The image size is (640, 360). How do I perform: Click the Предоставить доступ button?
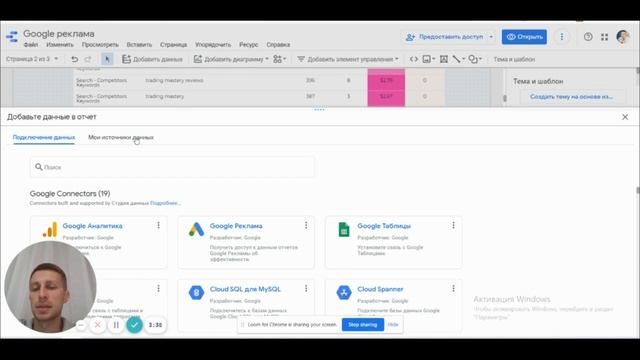click(x=444, y=37)
